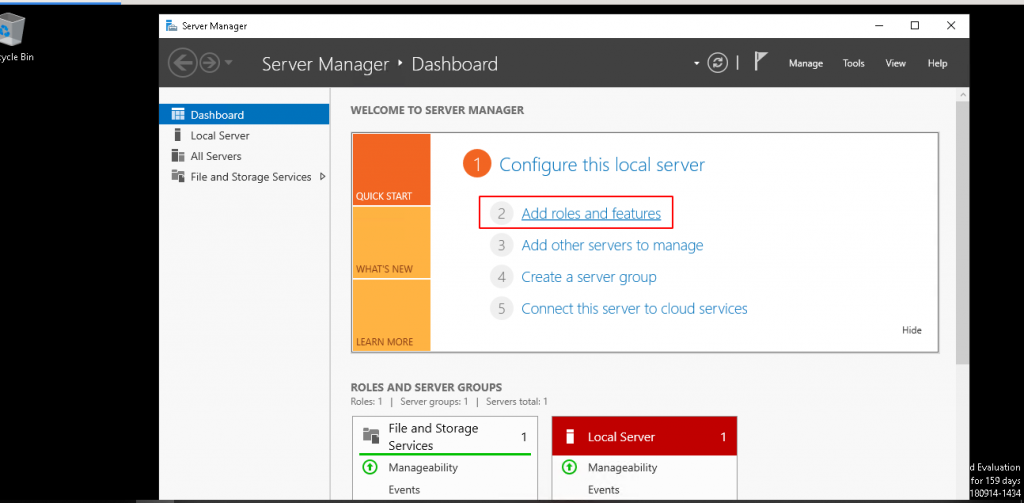Click Connect this server to cloud services

click(634, 308)
